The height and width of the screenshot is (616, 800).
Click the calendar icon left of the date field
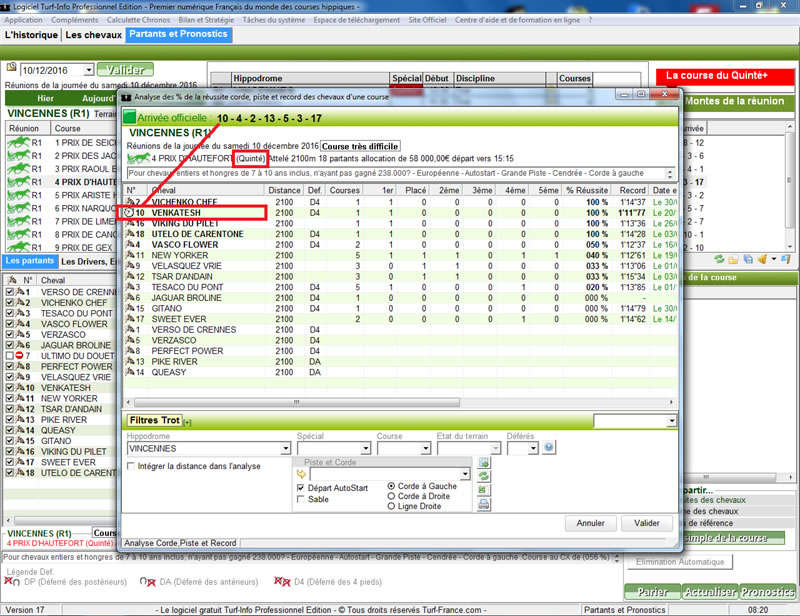click(12, 69)
